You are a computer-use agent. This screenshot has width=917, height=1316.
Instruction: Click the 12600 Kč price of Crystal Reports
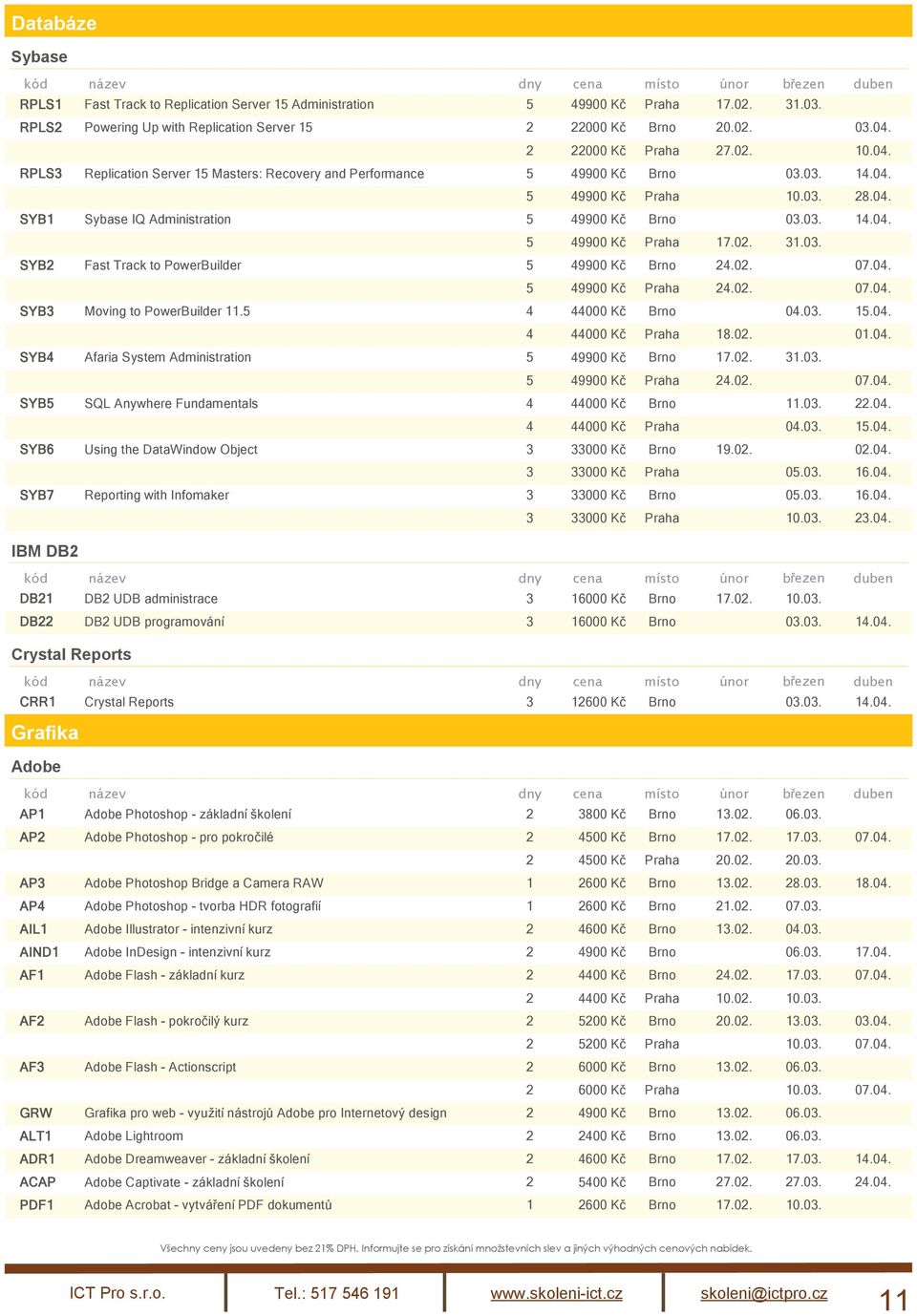pos(599,702)
